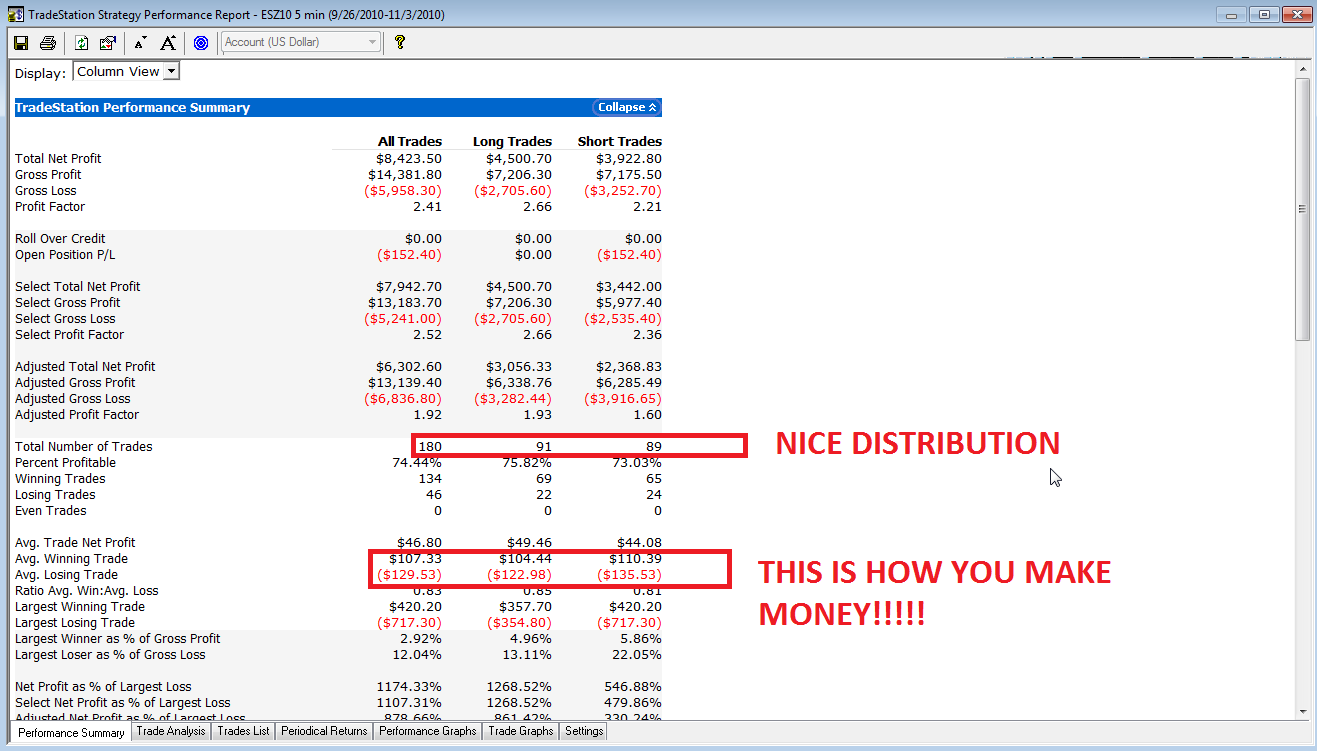Select the Open Position P/L label
Screen dimensions: 1317x751
click(x=65, y=254)
